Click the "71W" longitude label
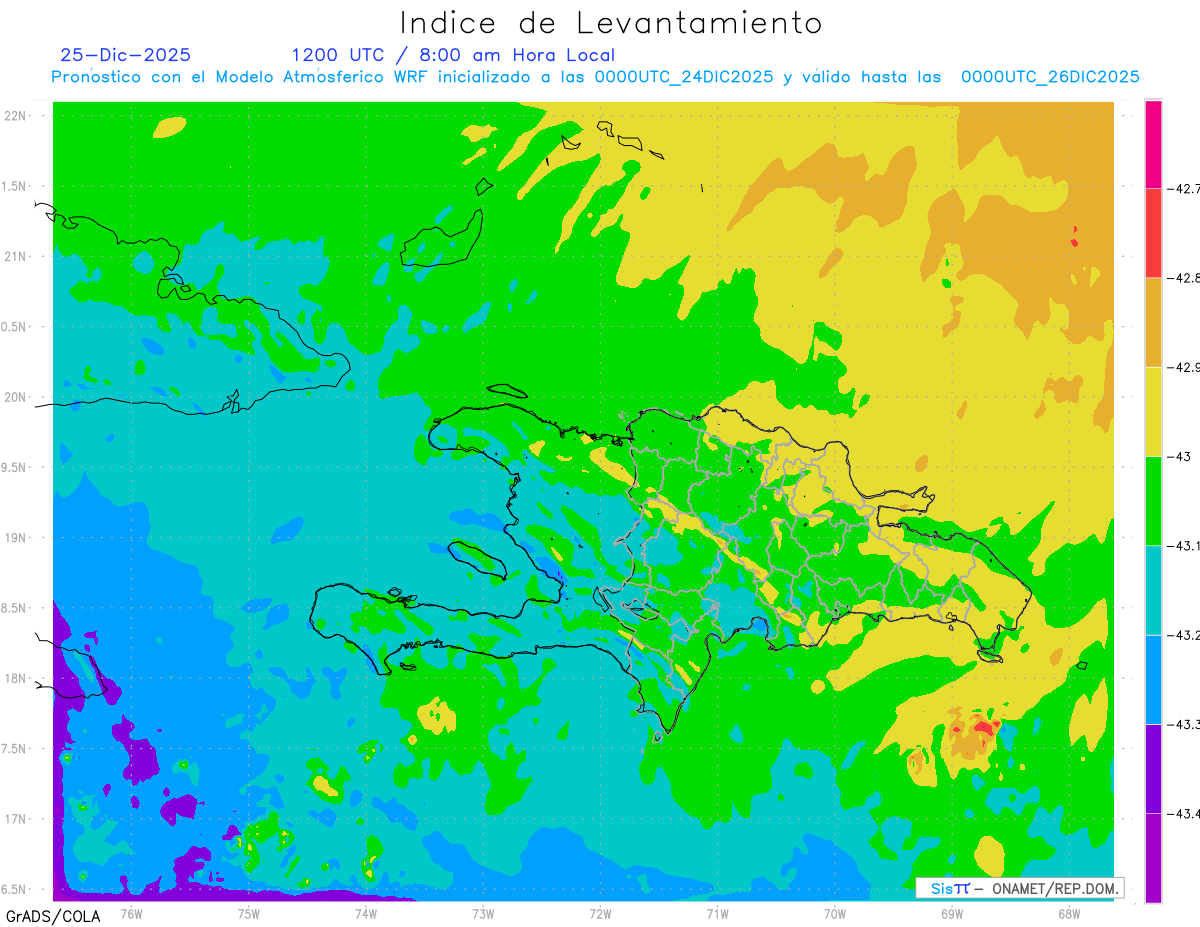The image size is (1200, 927). [717, 913]
